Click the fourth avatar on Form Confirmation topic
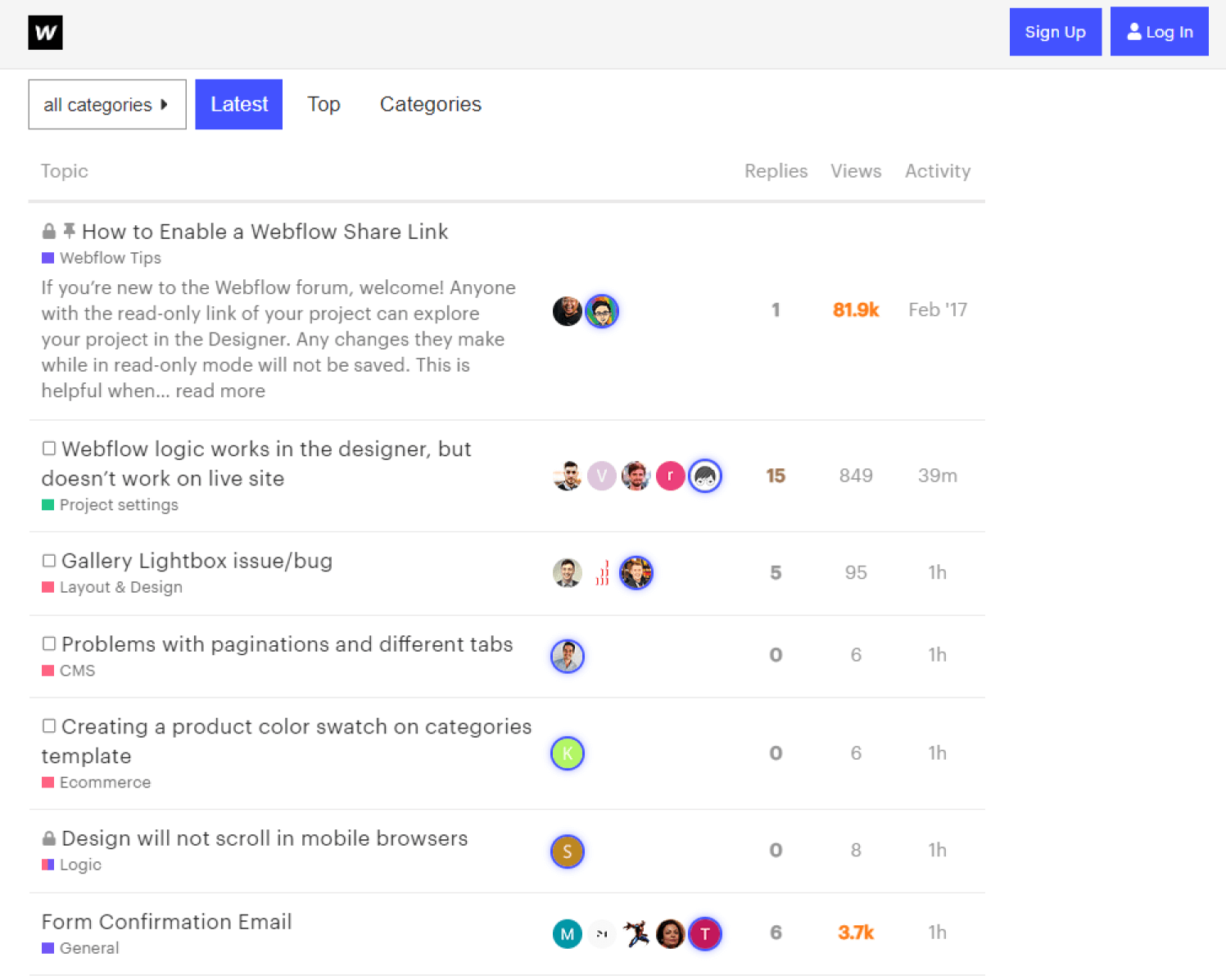Screen dimensions: 1226x980 tap(671, 934)
